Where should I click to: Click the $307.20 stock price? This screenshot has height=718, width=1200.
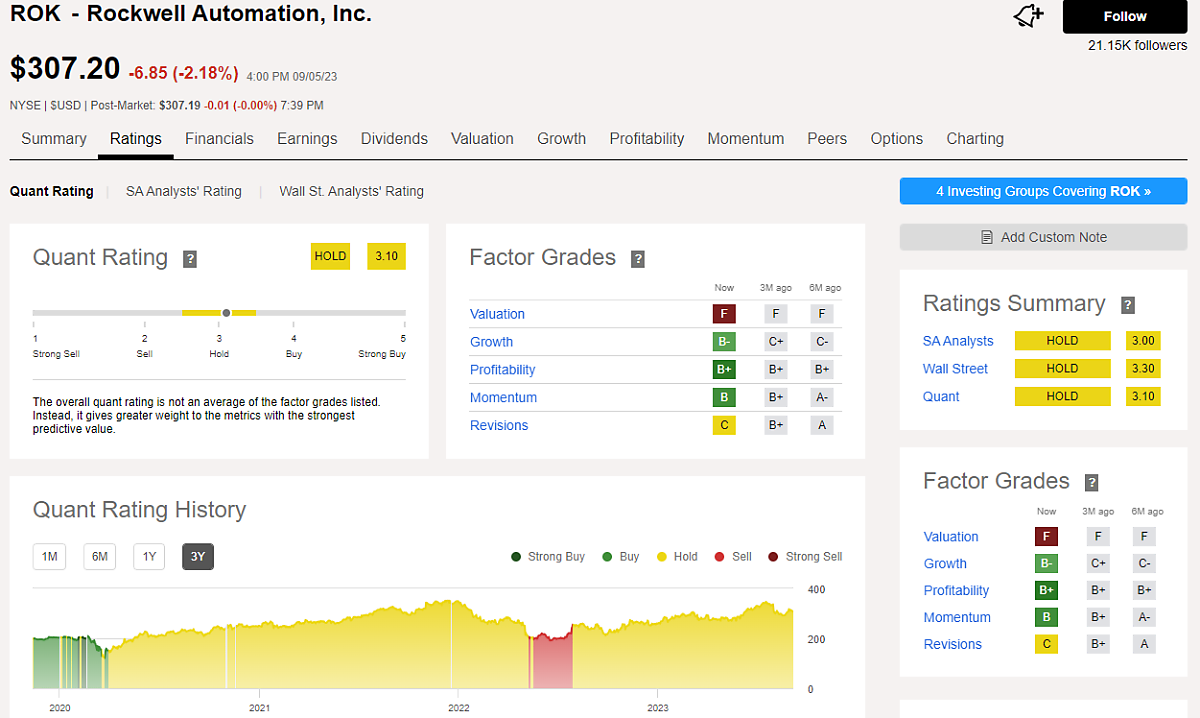(65, 68)
